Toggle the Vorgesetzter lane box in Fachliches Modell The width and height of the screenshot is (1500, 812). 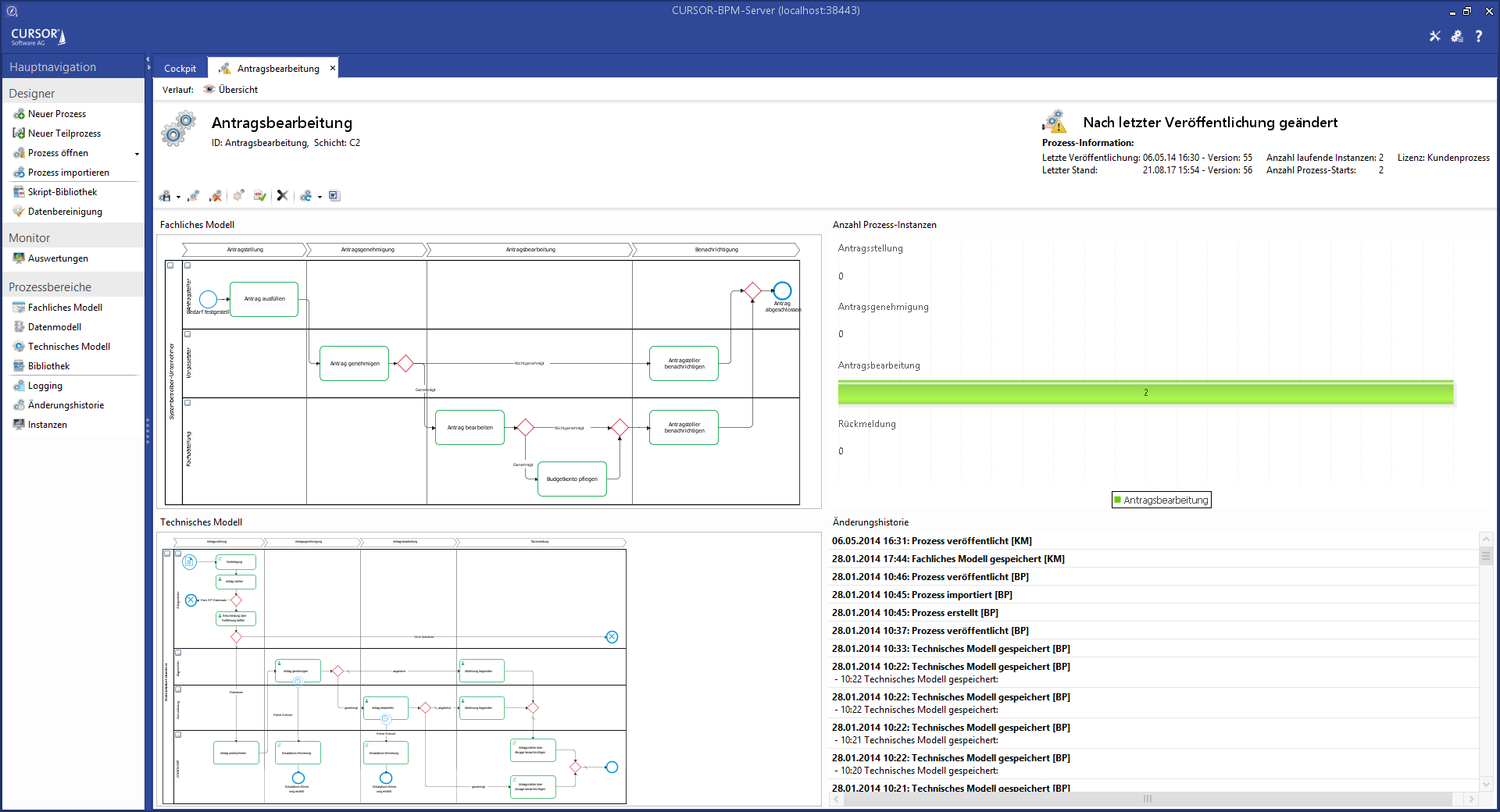[187, 334]
